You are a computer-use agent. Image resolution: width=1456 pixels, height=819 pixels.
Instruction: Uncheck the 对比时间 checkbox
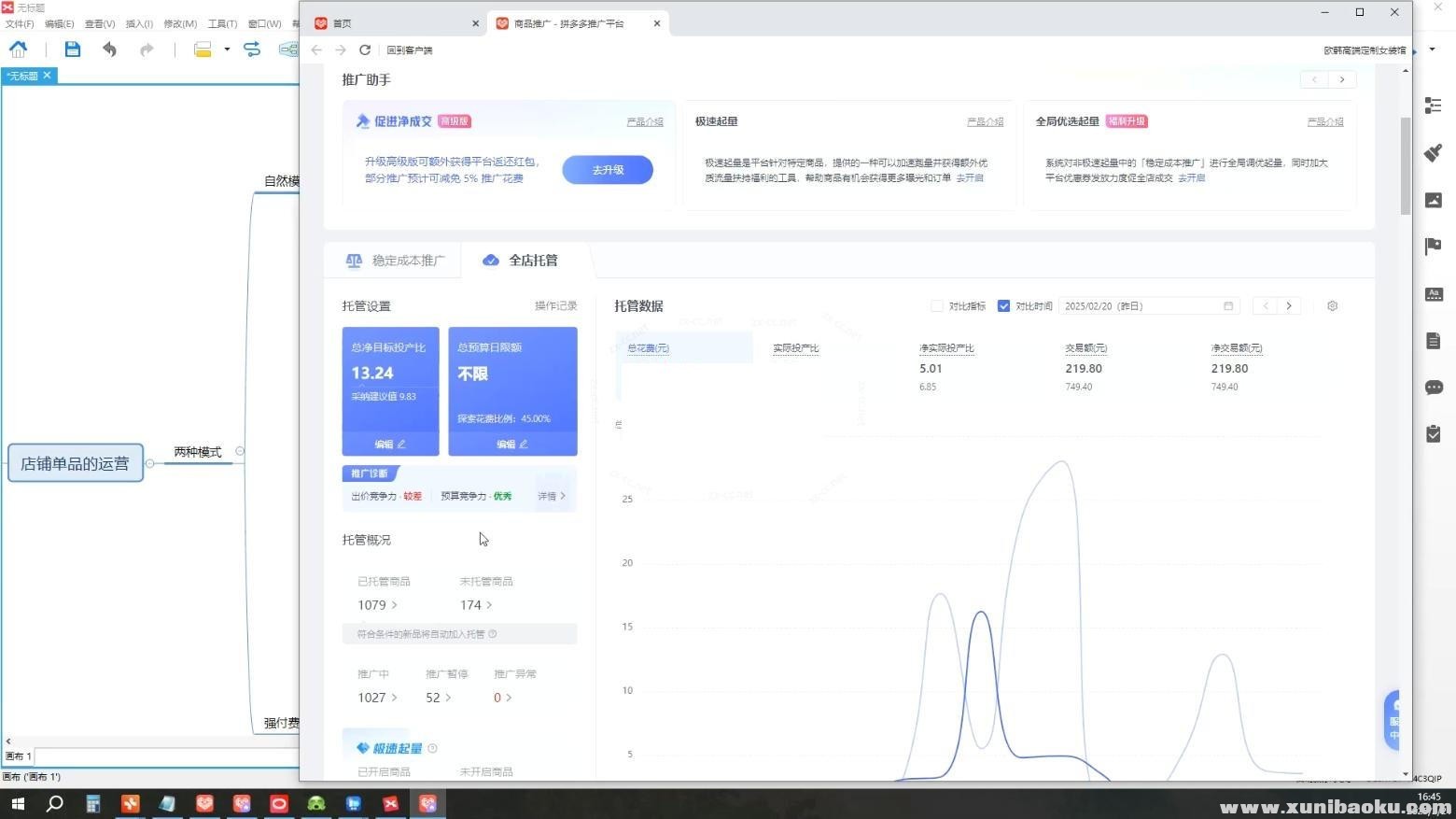1003,306
